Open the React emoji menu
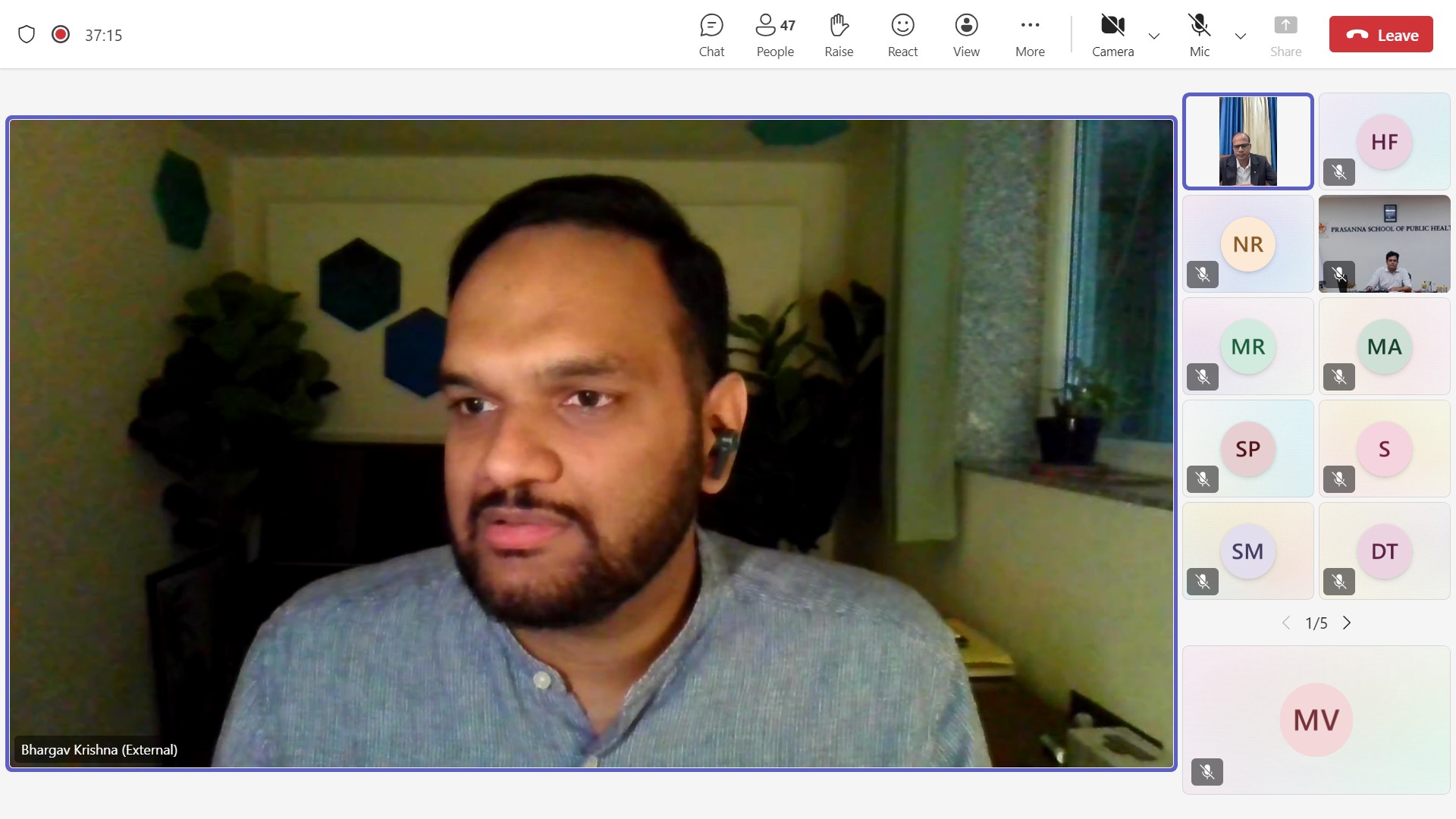The image size is (1456, 819). (902, 35)
